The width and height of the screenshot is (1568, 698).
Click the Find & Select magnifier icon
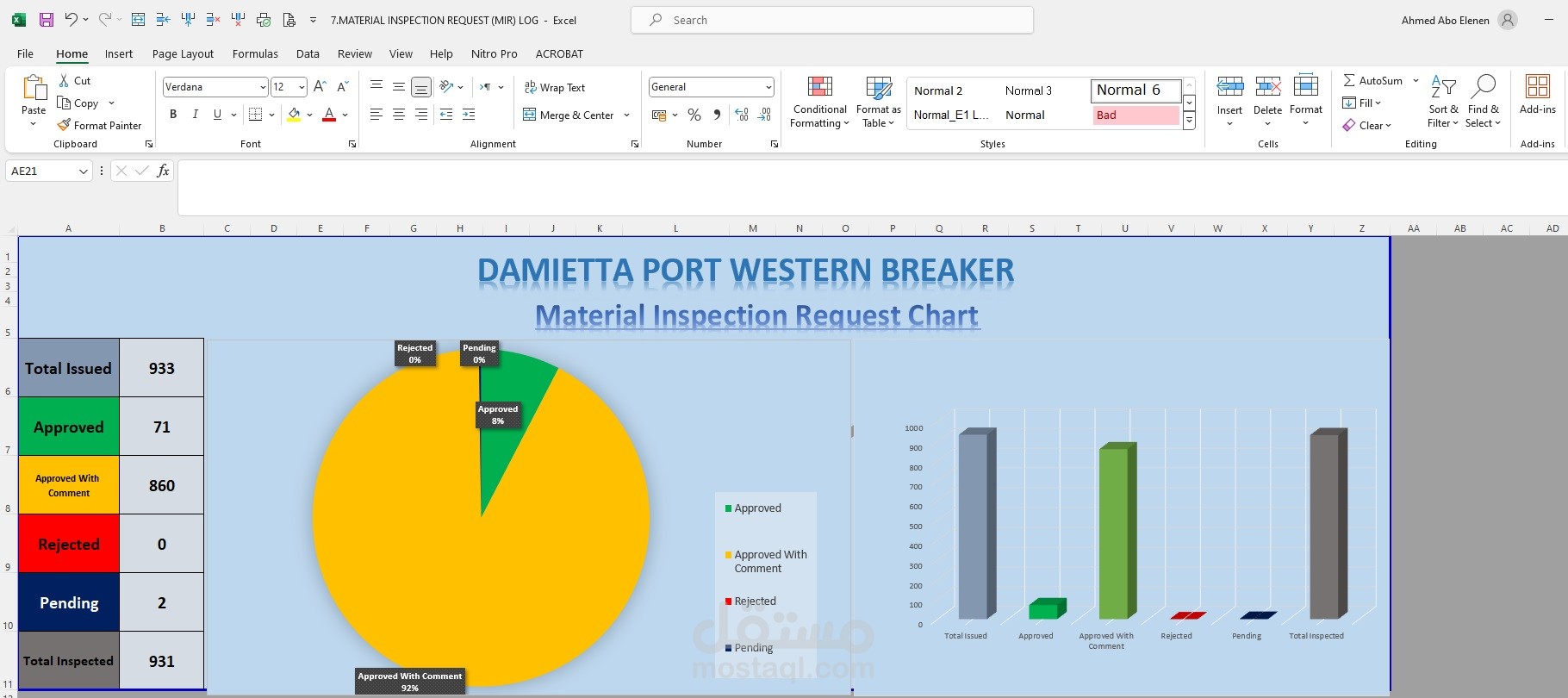click(1483, 87)
